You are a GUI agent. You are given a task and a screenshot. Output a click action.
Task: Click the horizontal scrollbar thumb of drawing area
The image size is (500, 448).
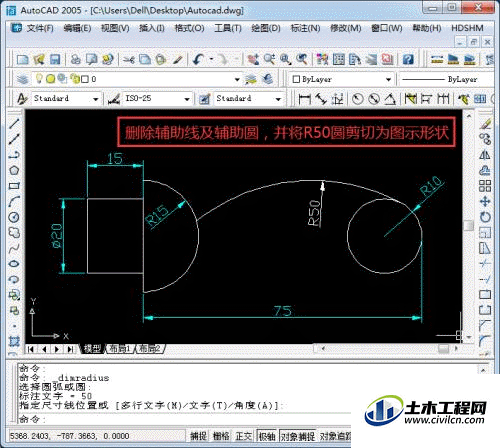click(443, 349)
